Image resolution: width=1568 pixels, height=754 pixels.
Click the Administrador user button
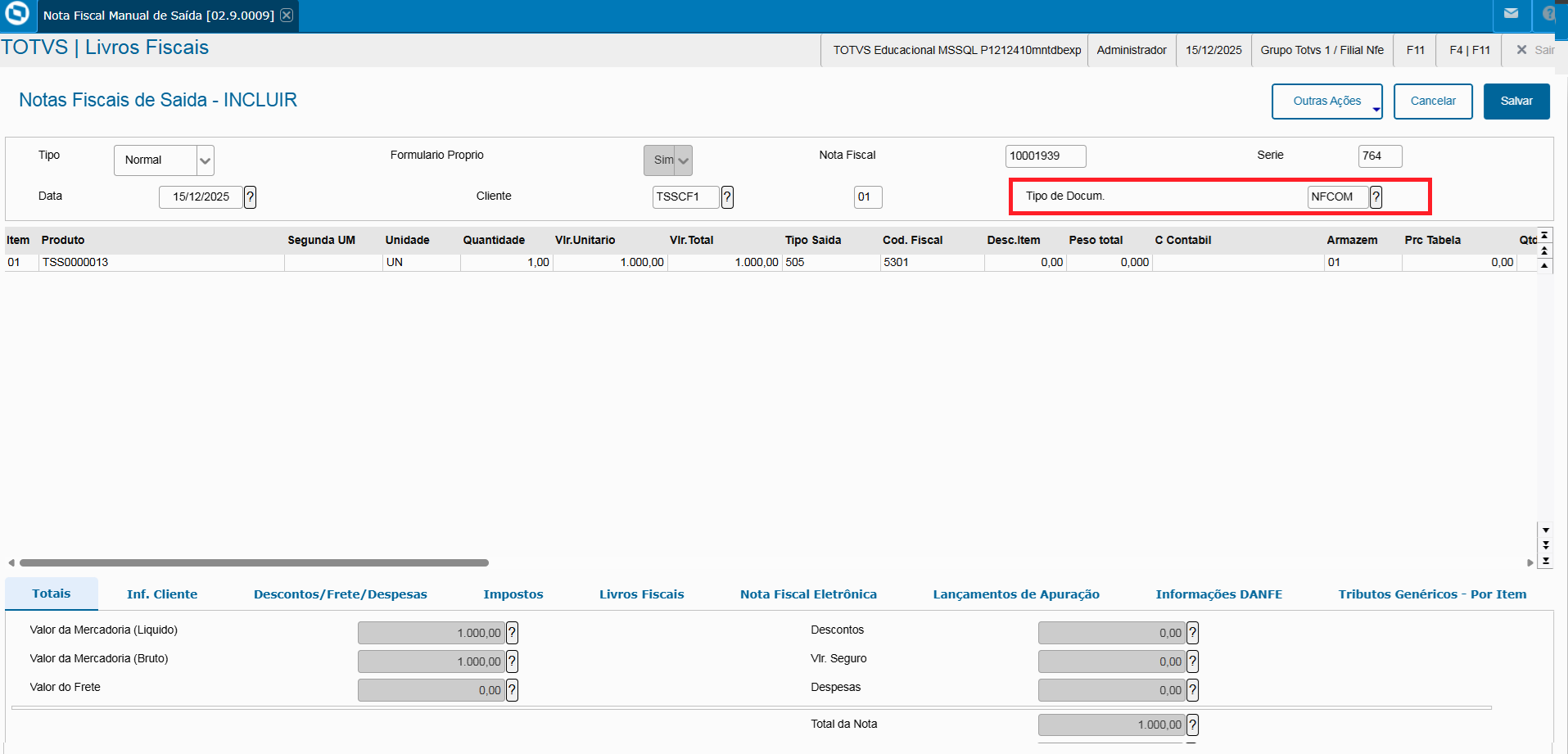1132,50
